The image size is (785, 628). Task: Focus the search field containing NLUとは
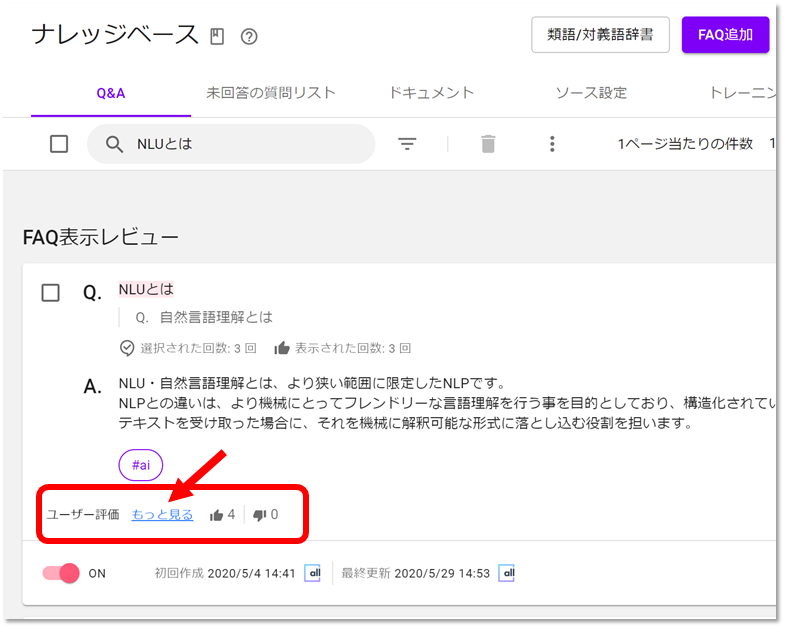click(x=231, y=144)
